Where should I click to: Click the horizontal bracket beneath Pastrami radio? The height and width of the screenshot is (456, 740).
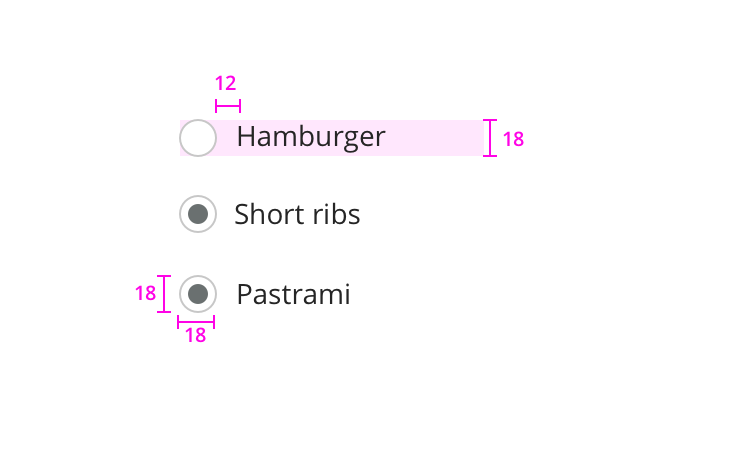coord(196,321)
